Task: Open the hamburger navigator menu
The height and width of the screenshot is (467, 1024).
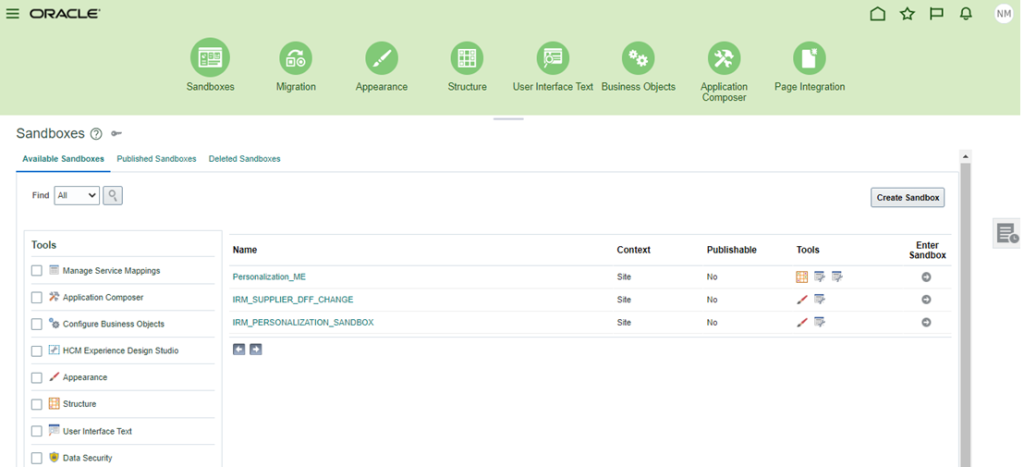Action: click(x=12, y=14)
